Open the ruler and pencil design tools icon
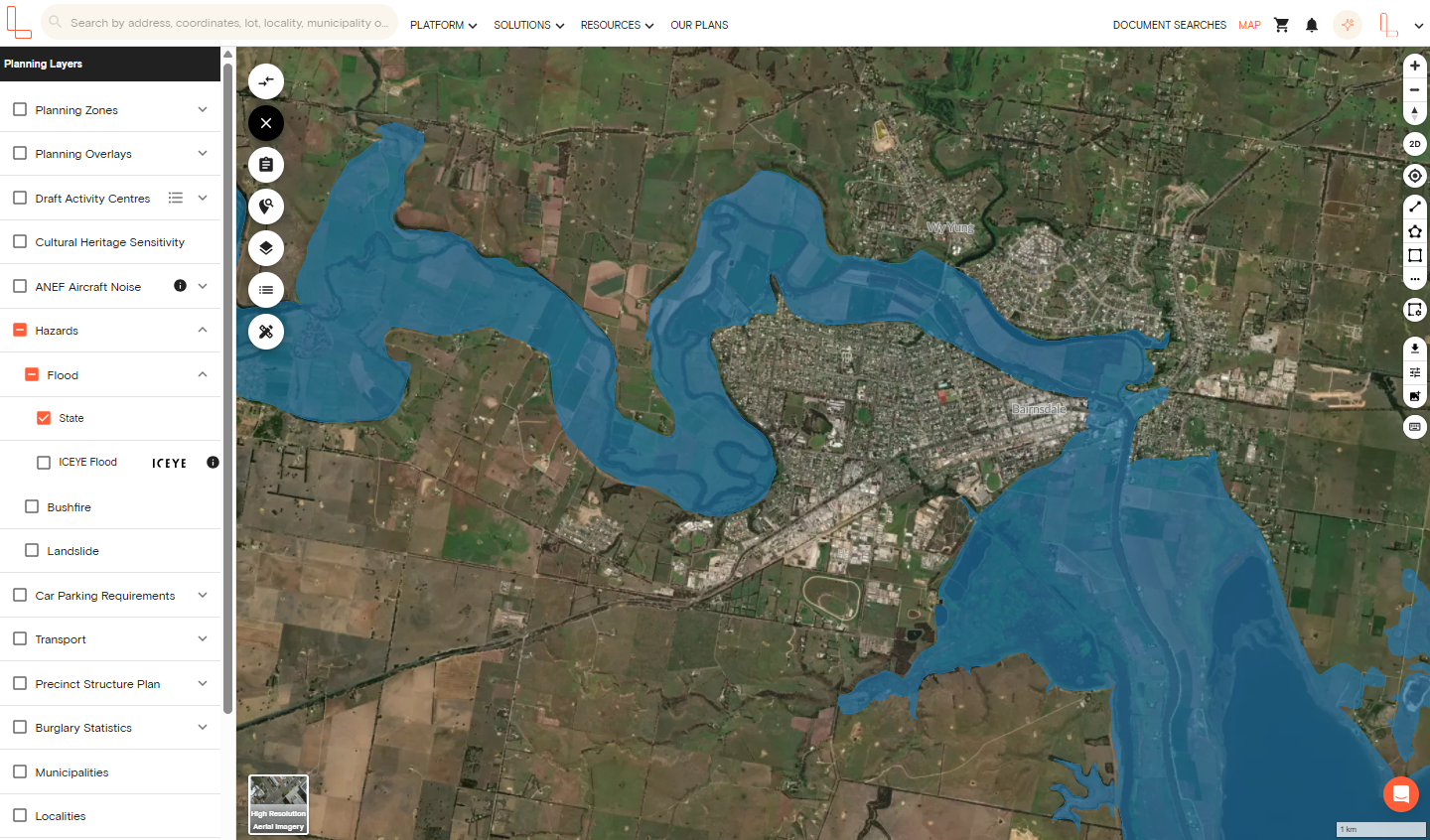The width and height of the screenshot is (1430, 840). tap(266, 332)
